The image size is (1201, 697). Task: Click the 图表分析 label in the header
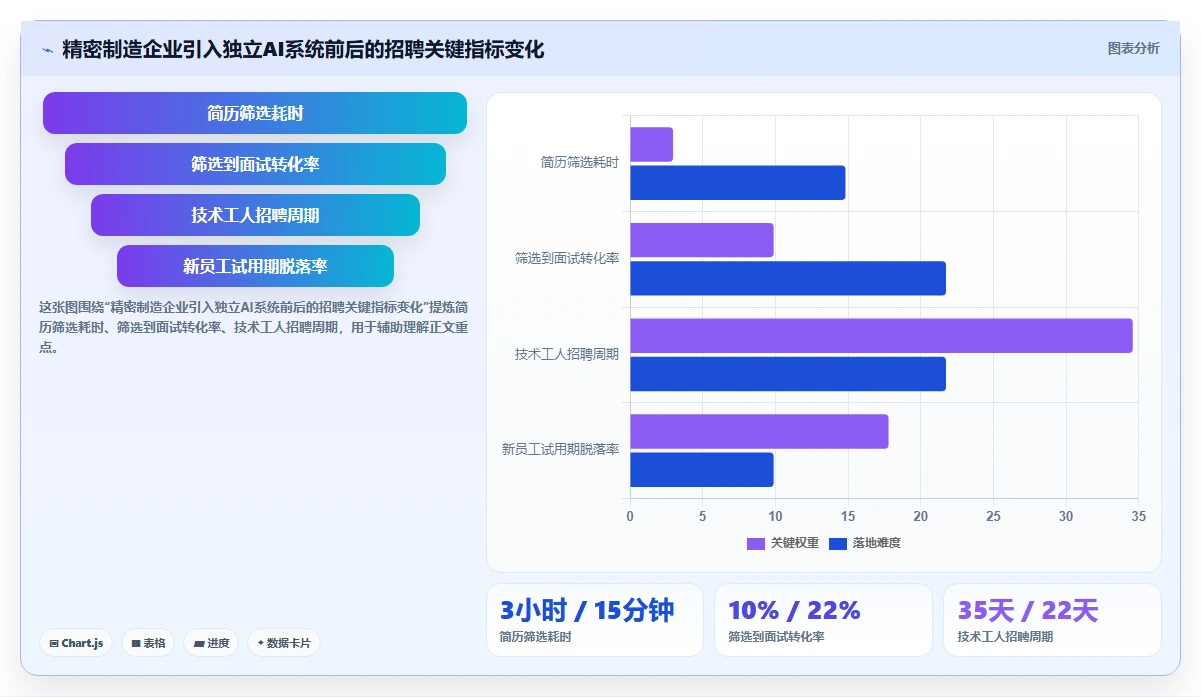click(x=1133, y=48)
